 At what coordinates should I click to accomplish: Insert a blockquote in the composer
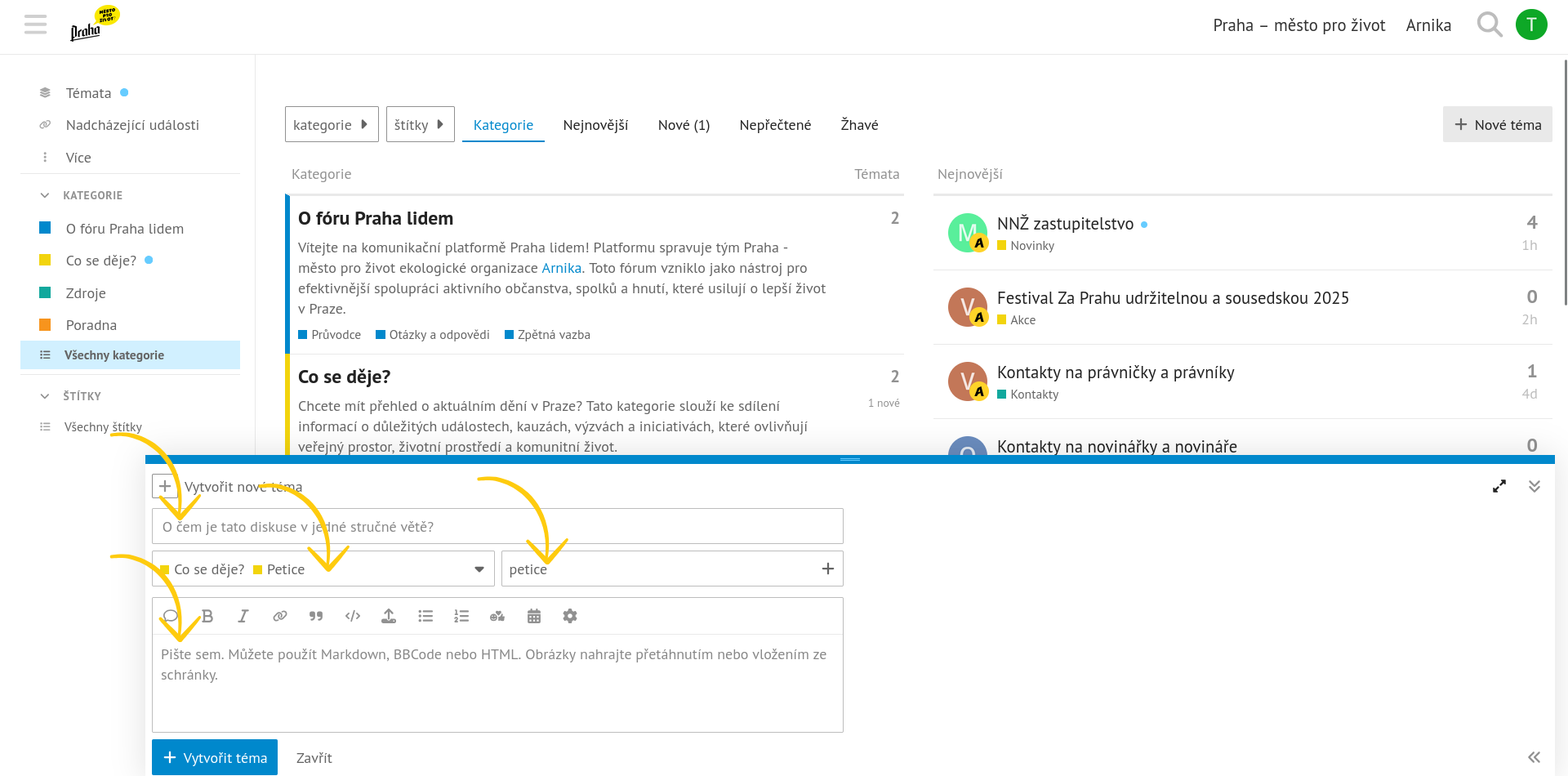pos(316,616)
